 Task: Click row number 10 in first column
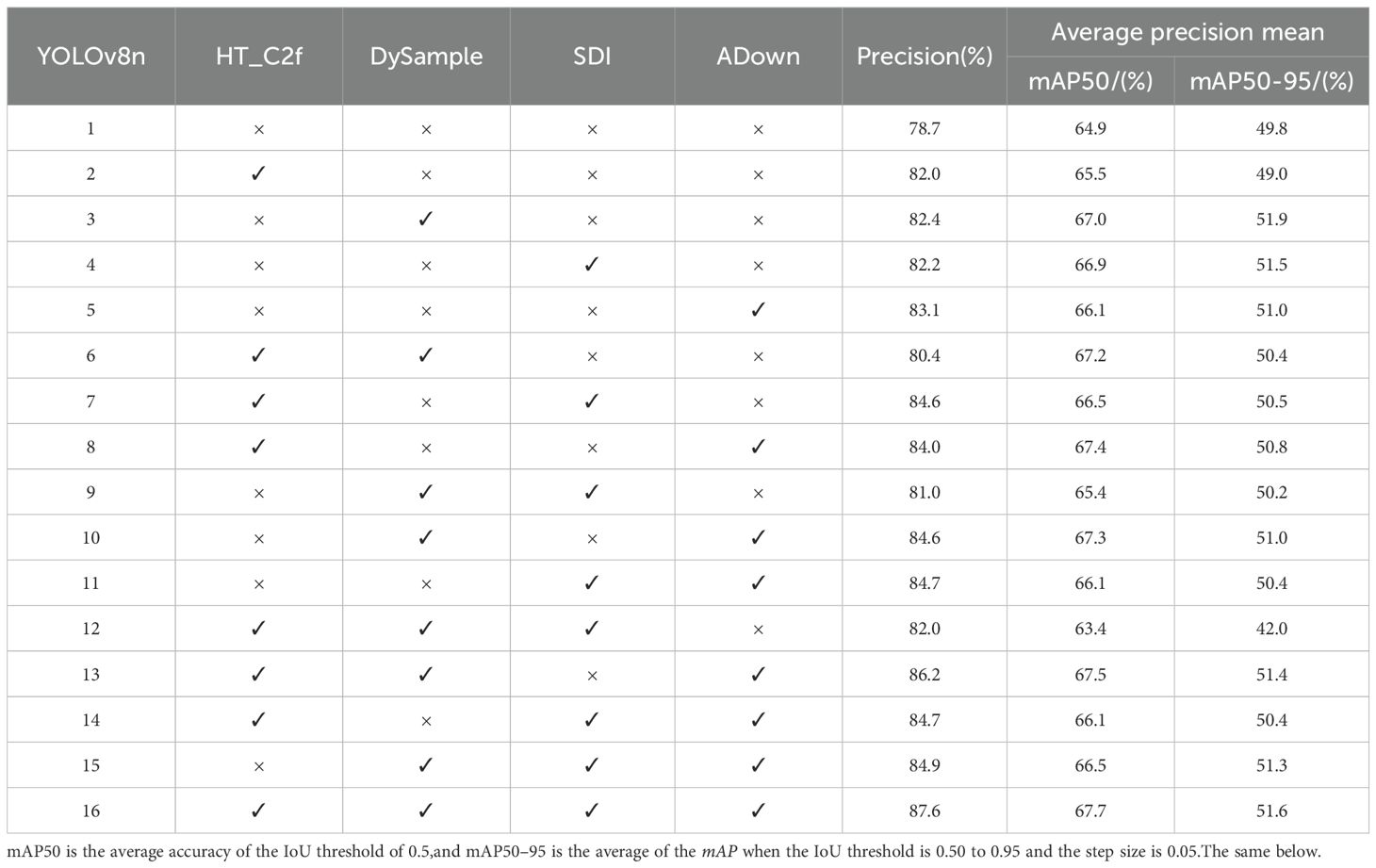point(90,537)
